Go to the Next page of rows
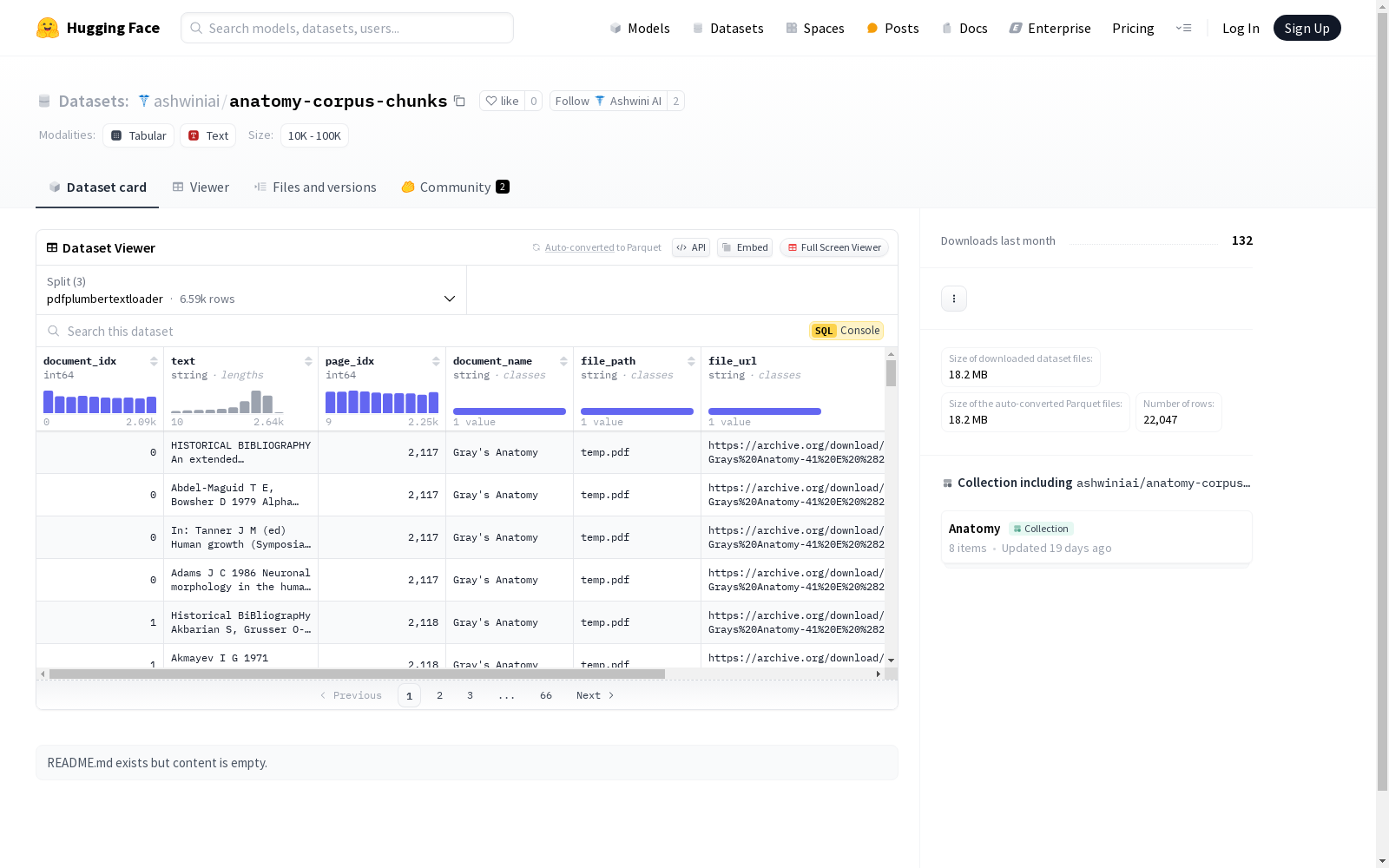Screen dimensions: 1389x868 [x=596, y=695]
